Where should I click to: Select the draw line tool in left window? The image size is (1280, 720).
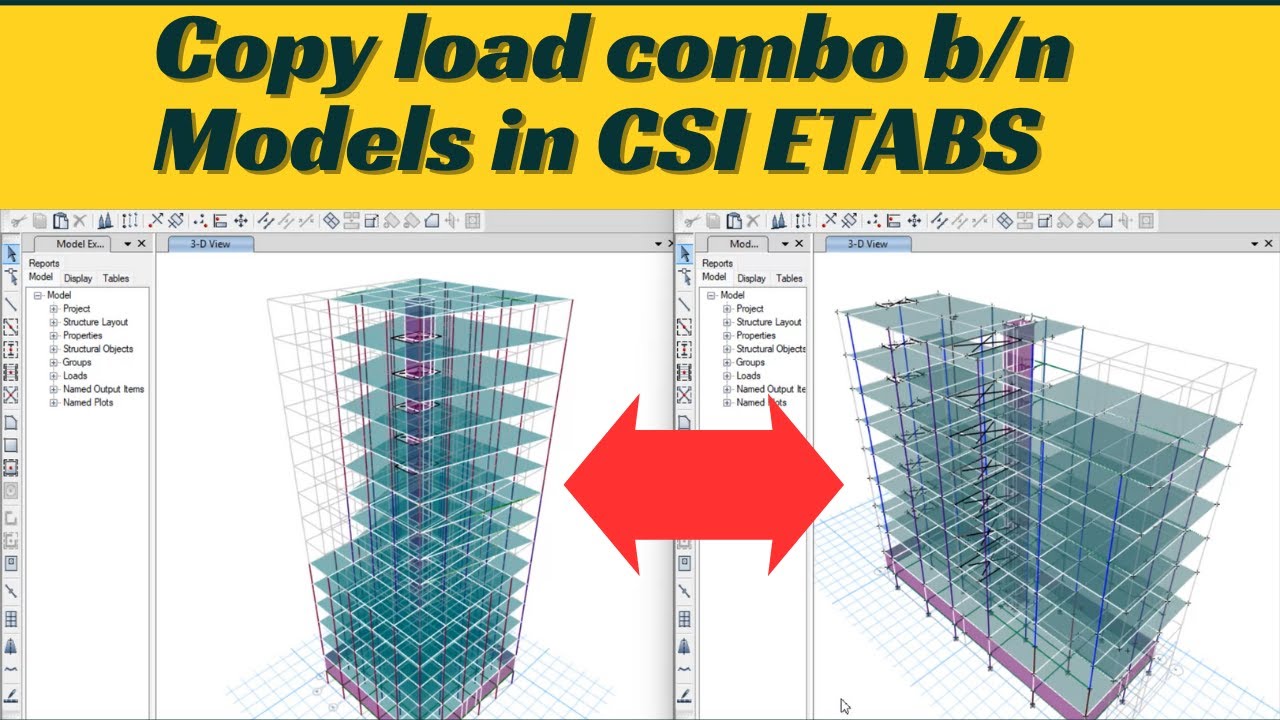[11, 303]
